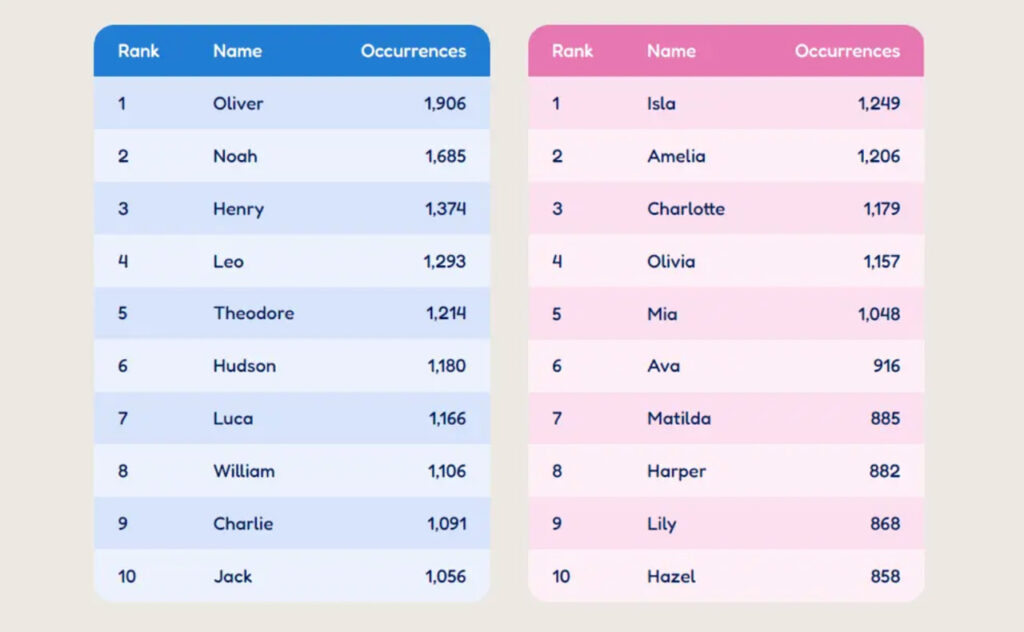This screenshot has width=1024, height=632.
Task: Click the name Isla
Action: [661, 103]
